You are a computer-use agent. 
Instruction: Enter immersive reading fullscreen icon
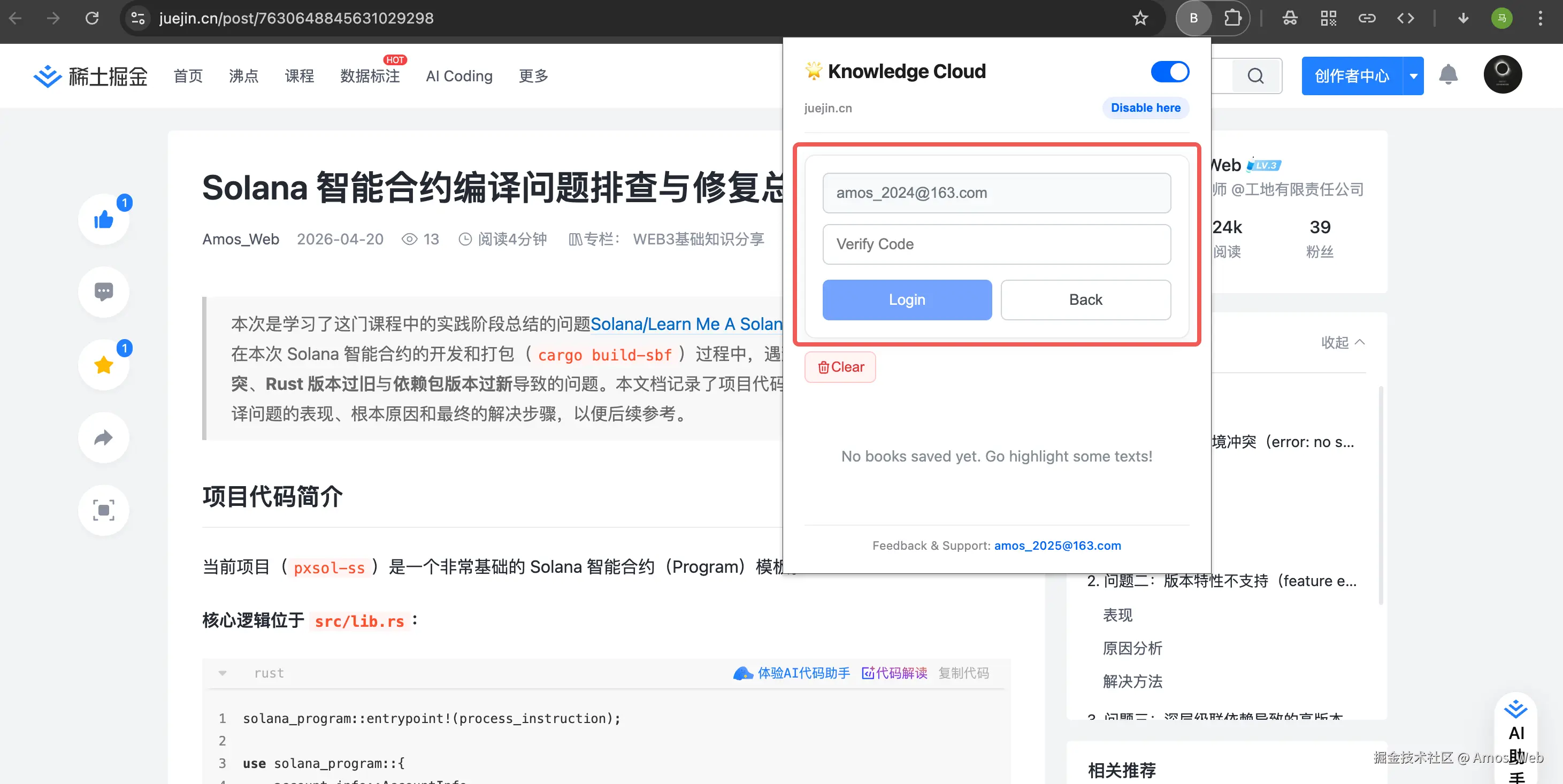[104, 510]
